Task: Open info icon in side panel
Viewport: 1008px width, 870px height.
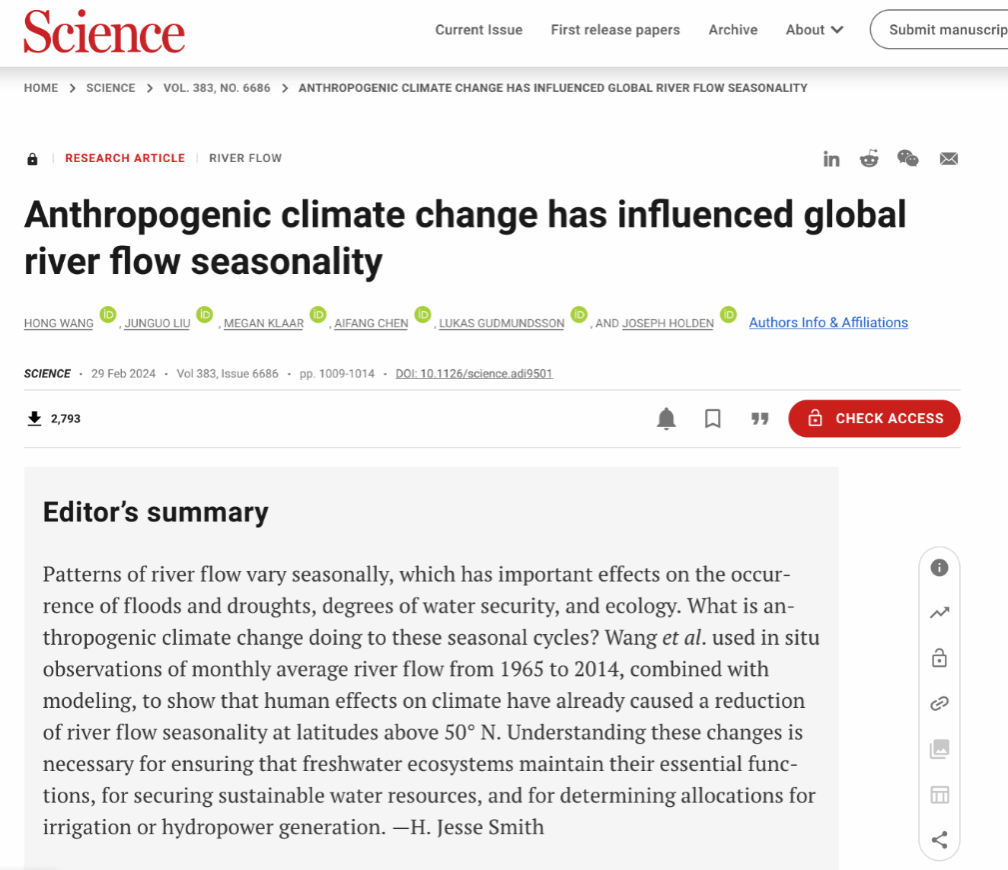Action: pos(939,568)
